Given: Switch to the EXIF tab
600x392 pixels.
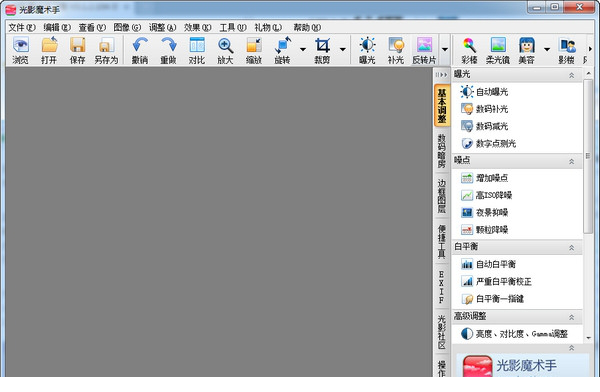Looking at the screenshot, I should click(442, 287).
